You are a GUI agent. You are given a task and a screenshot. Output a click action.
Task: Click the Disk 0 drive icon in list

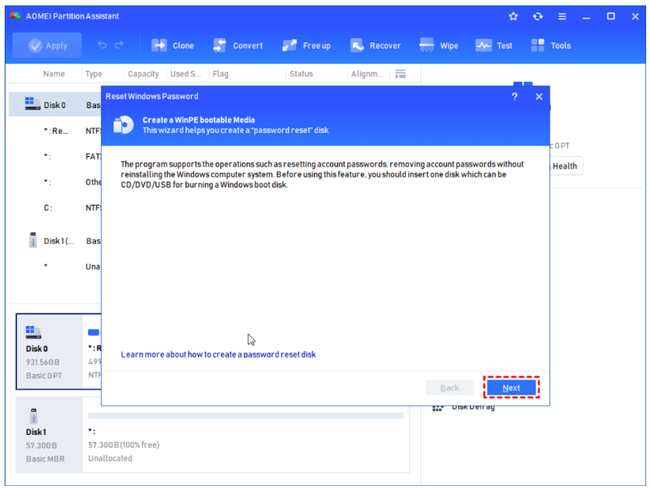click(x=32, y=104)
